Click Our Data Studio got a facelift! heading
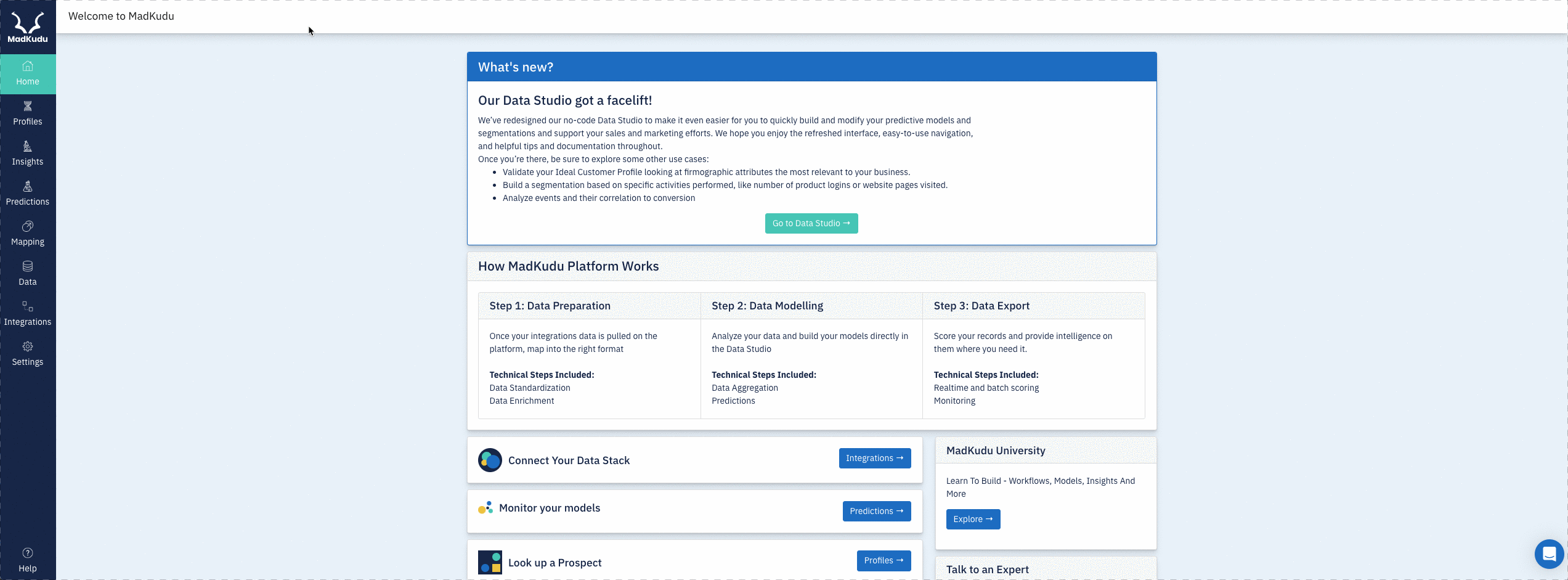Image resolution: width=1568 pixels, height=580 pixels. [x=565, y=100]
